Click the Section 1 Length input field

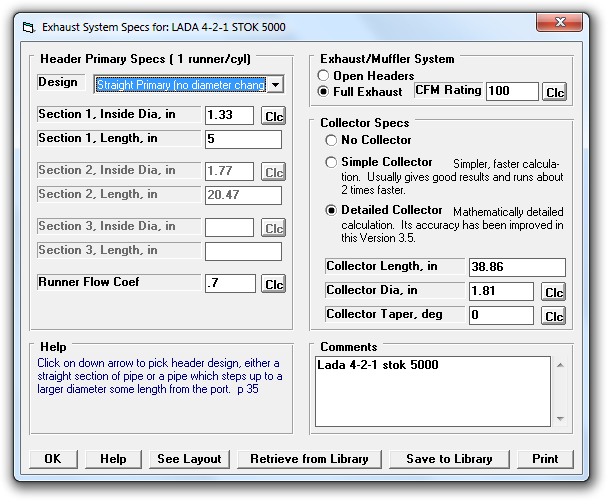tap(243, 139)
